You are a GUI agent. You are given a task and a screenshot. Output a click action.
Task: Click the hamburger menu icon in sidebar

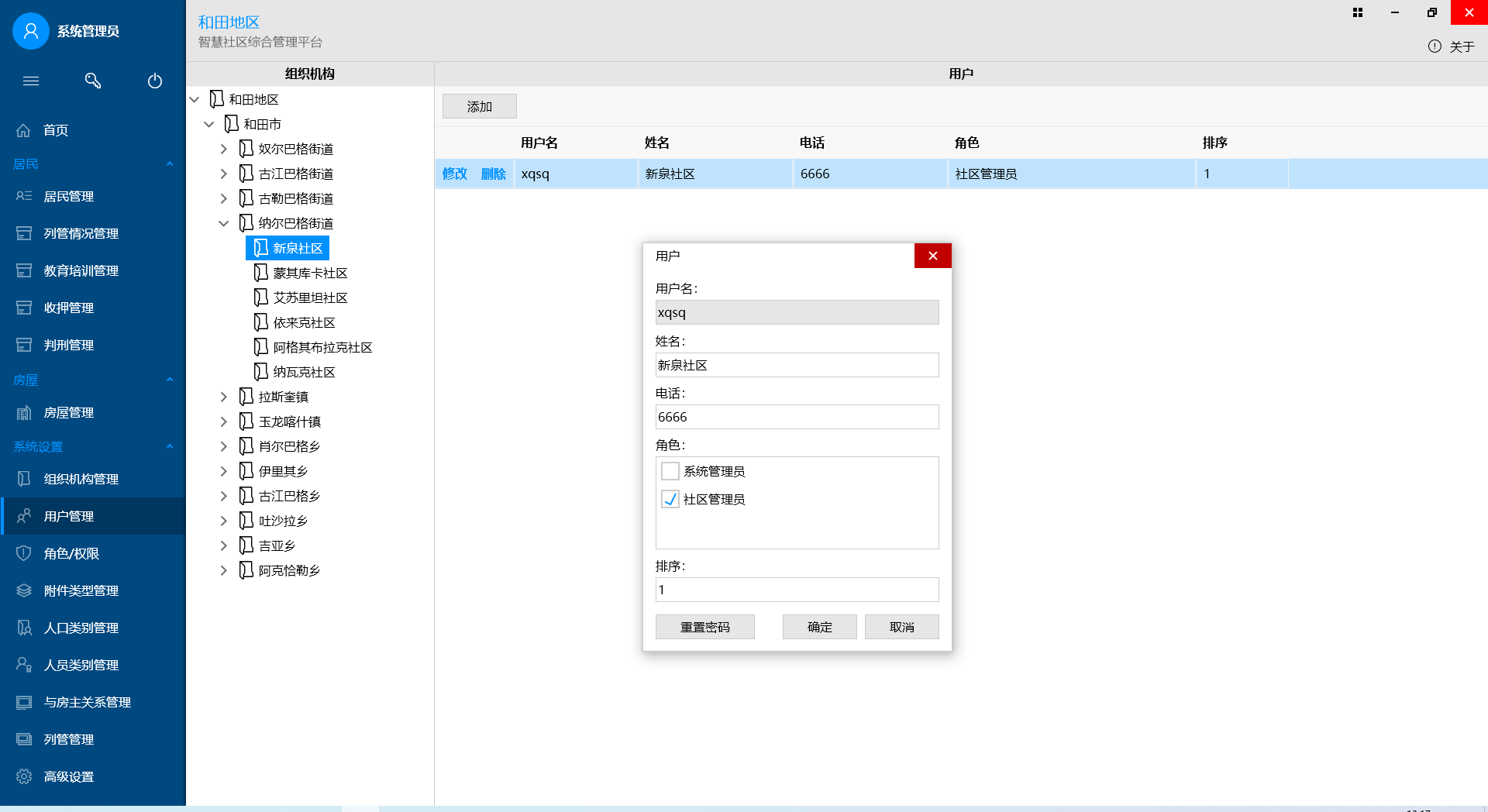click(x=31, y=81)
